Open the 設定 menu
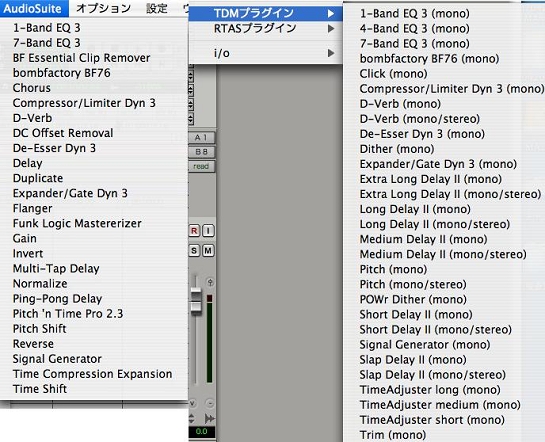The image size is (545, 442). tap(157, 8)
